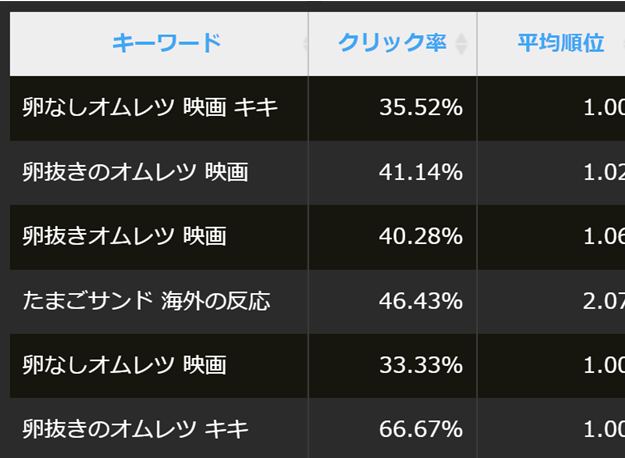Click the 1.02 average rank cell
The width and height of the screenshot is (625, 458).
click(551, 173)
